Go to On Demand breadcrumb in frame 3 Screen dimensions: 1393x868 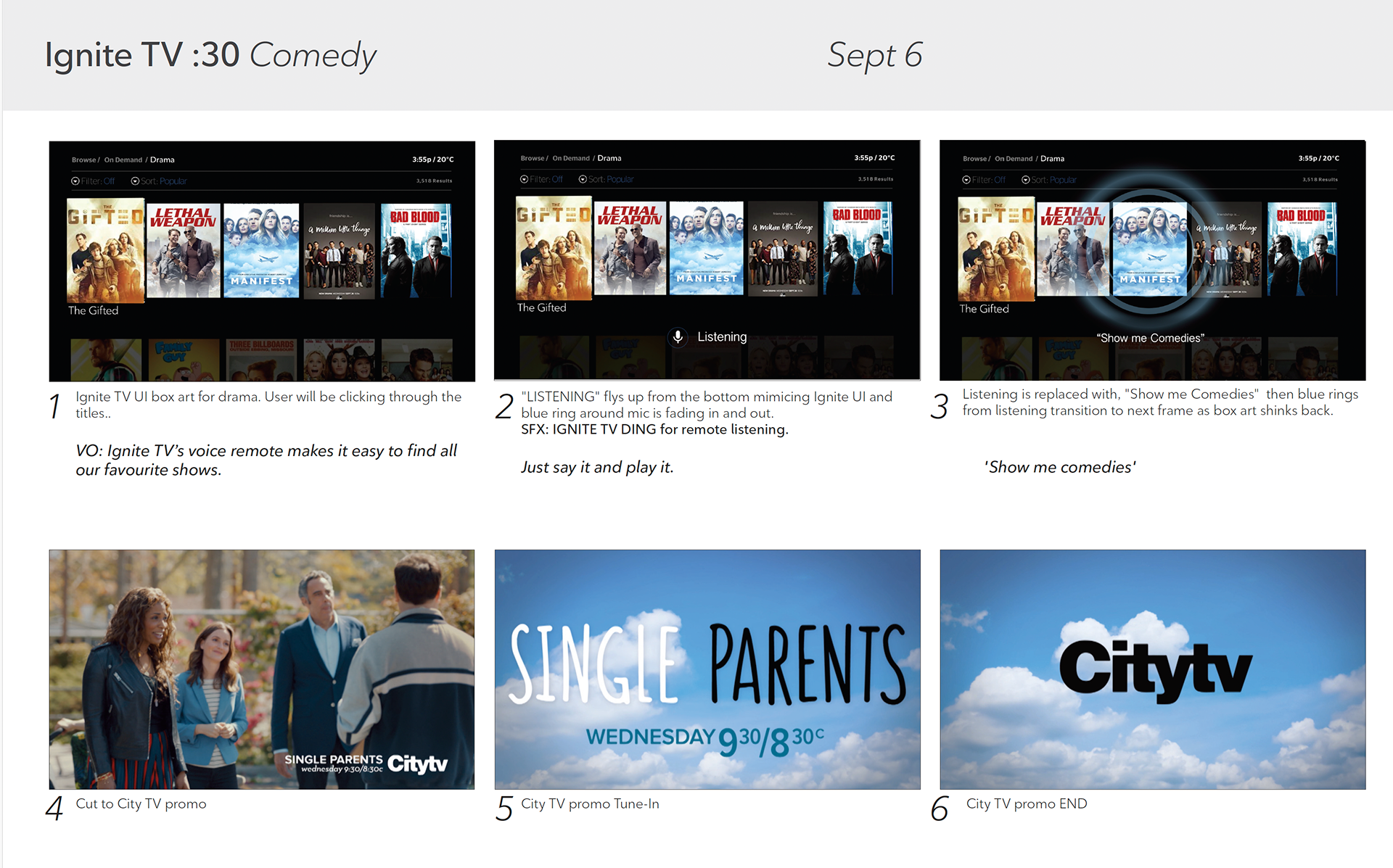pyautogui.click(x=1014, y=159)
